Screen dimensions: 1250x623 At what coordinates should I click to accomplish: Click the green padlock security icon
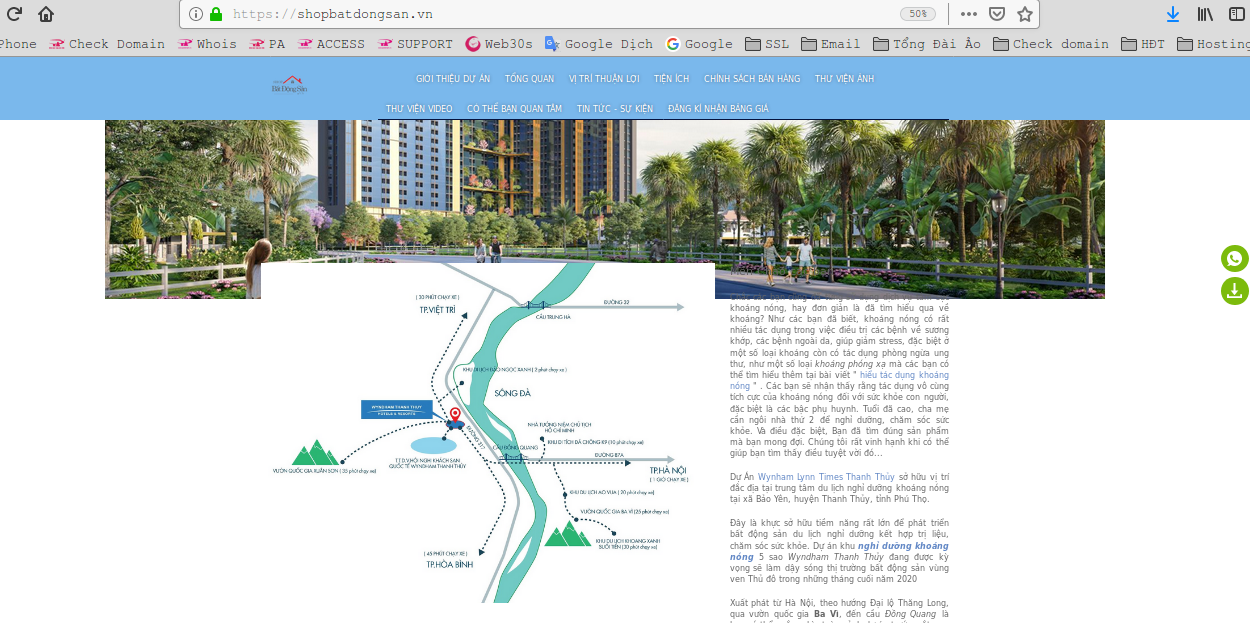point(215,14)
